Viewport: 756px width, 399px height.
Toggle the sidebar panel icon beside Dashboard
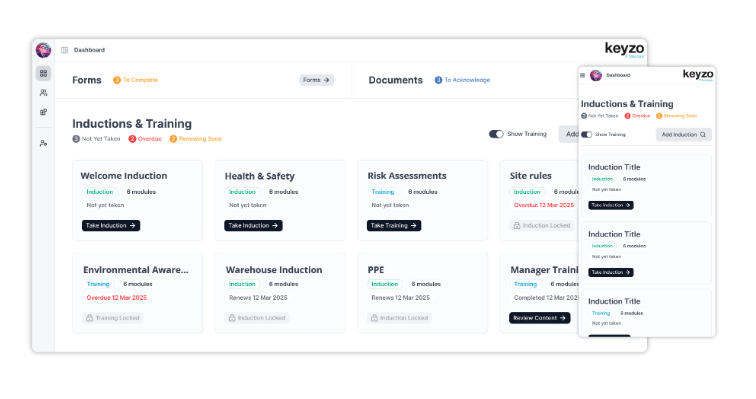point(65,50)
